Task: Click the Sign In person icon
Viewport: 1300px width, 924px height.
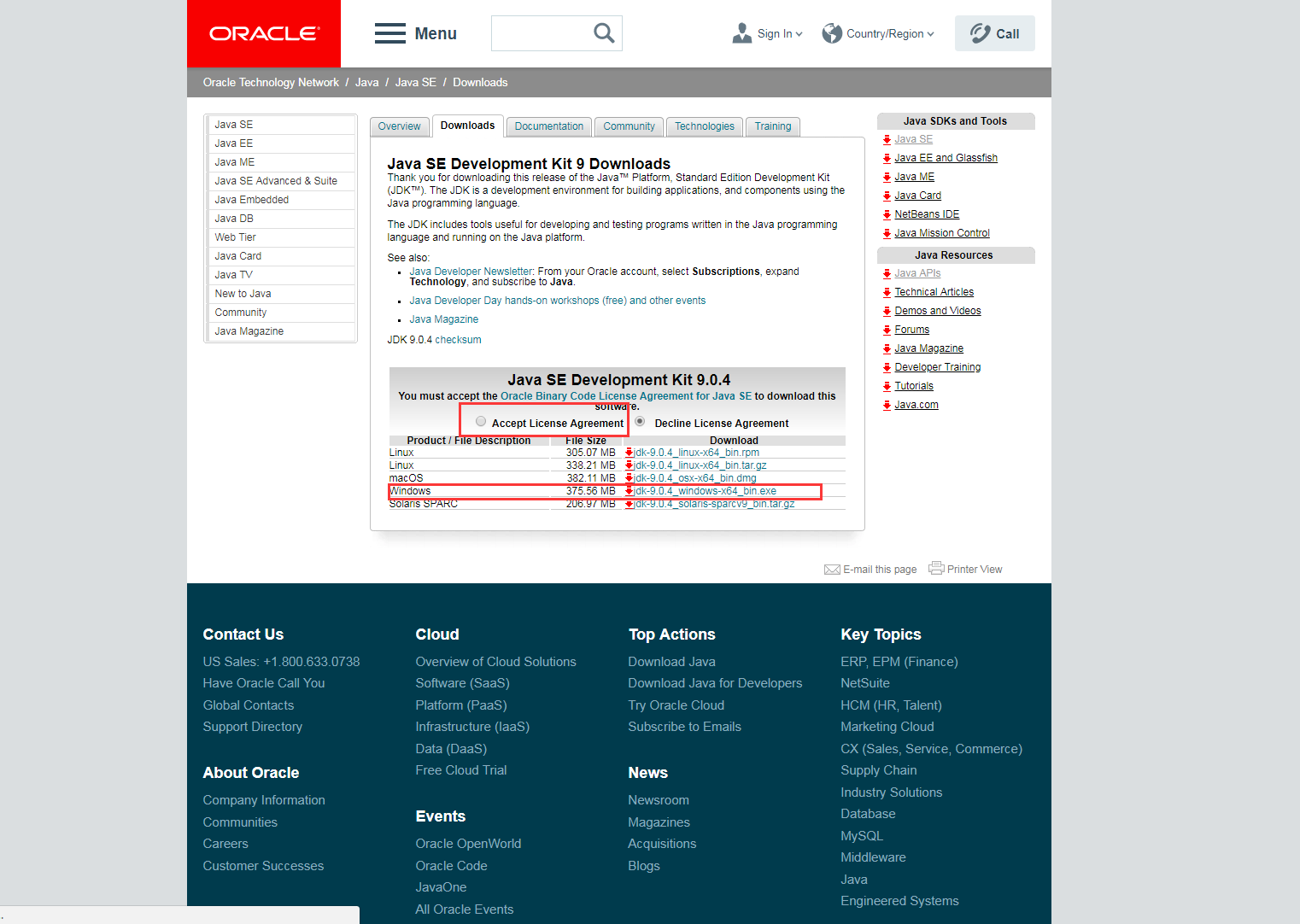Action: [x=741, y=33]
